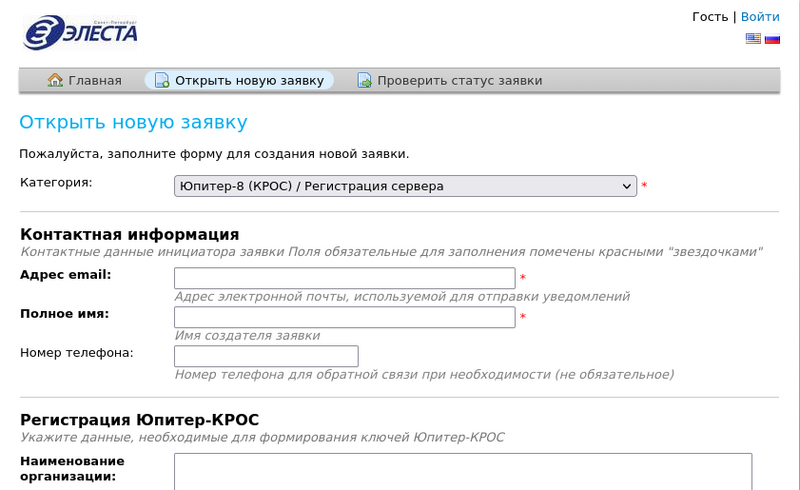Click the ticket status icon beside Проверить статус заявки
Screen dimensions: 800x490
click(364, 80)
